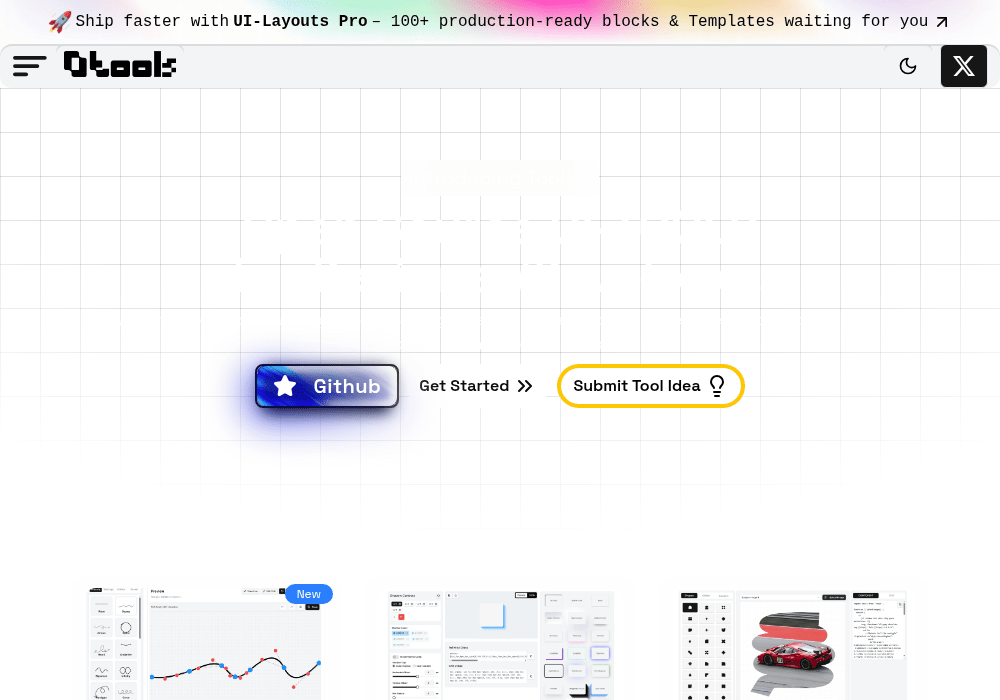Viewport: 1000px width, 700px height.
Task: Open the X (Twitter) profile button
Action: click(x=964, y=66)
